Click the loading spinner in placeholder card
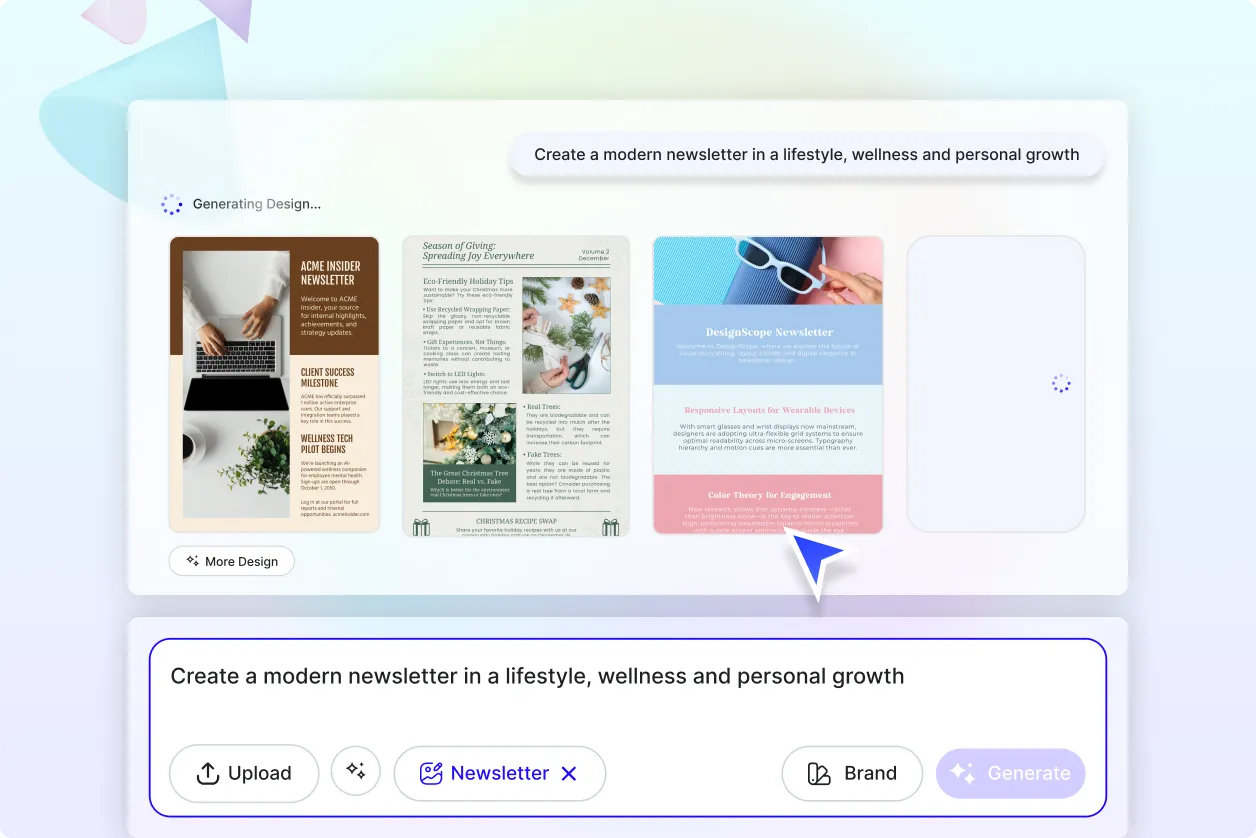 (x=1061, y=384)
